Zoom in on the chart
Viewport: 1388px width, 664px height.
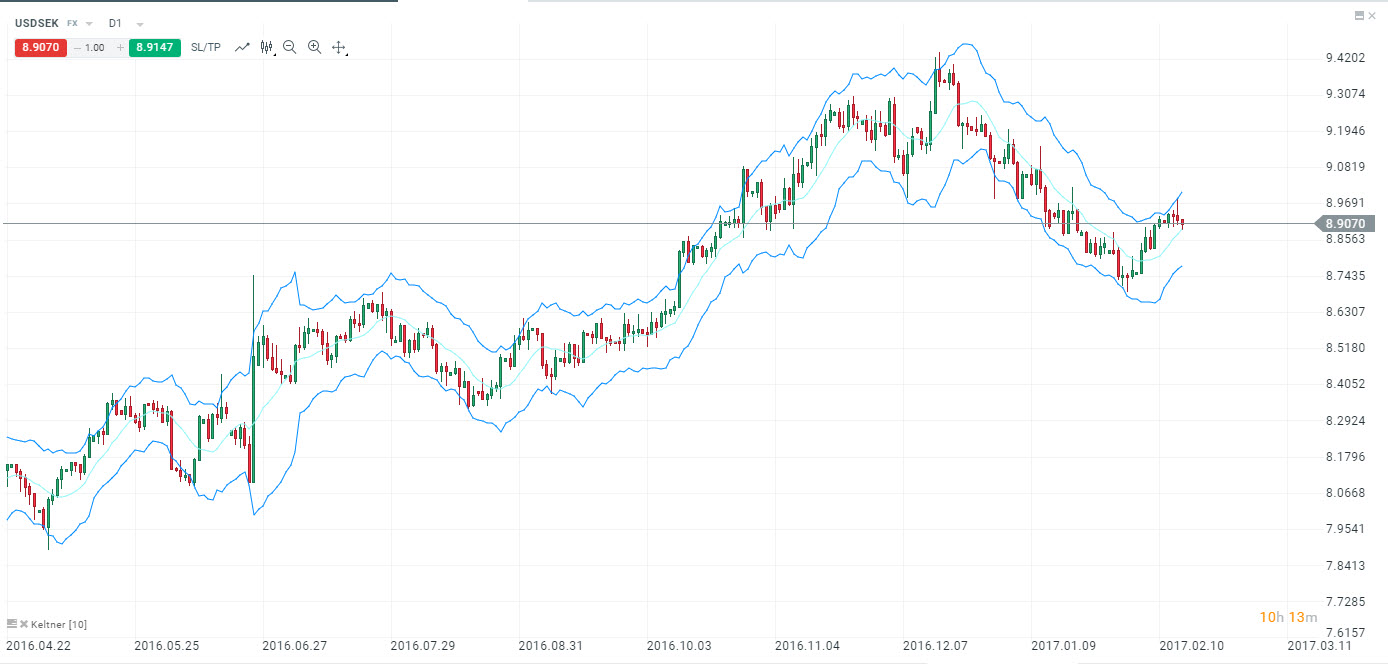pos(314,47)
